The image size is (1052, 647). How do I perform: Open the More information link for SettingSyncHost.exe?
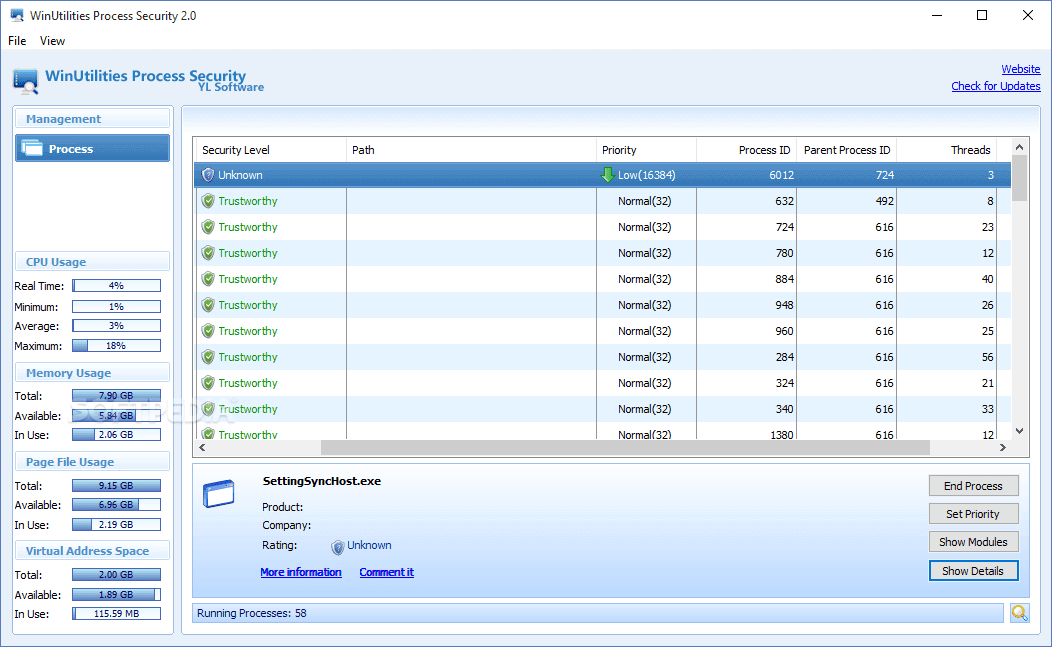coord(301,571)
